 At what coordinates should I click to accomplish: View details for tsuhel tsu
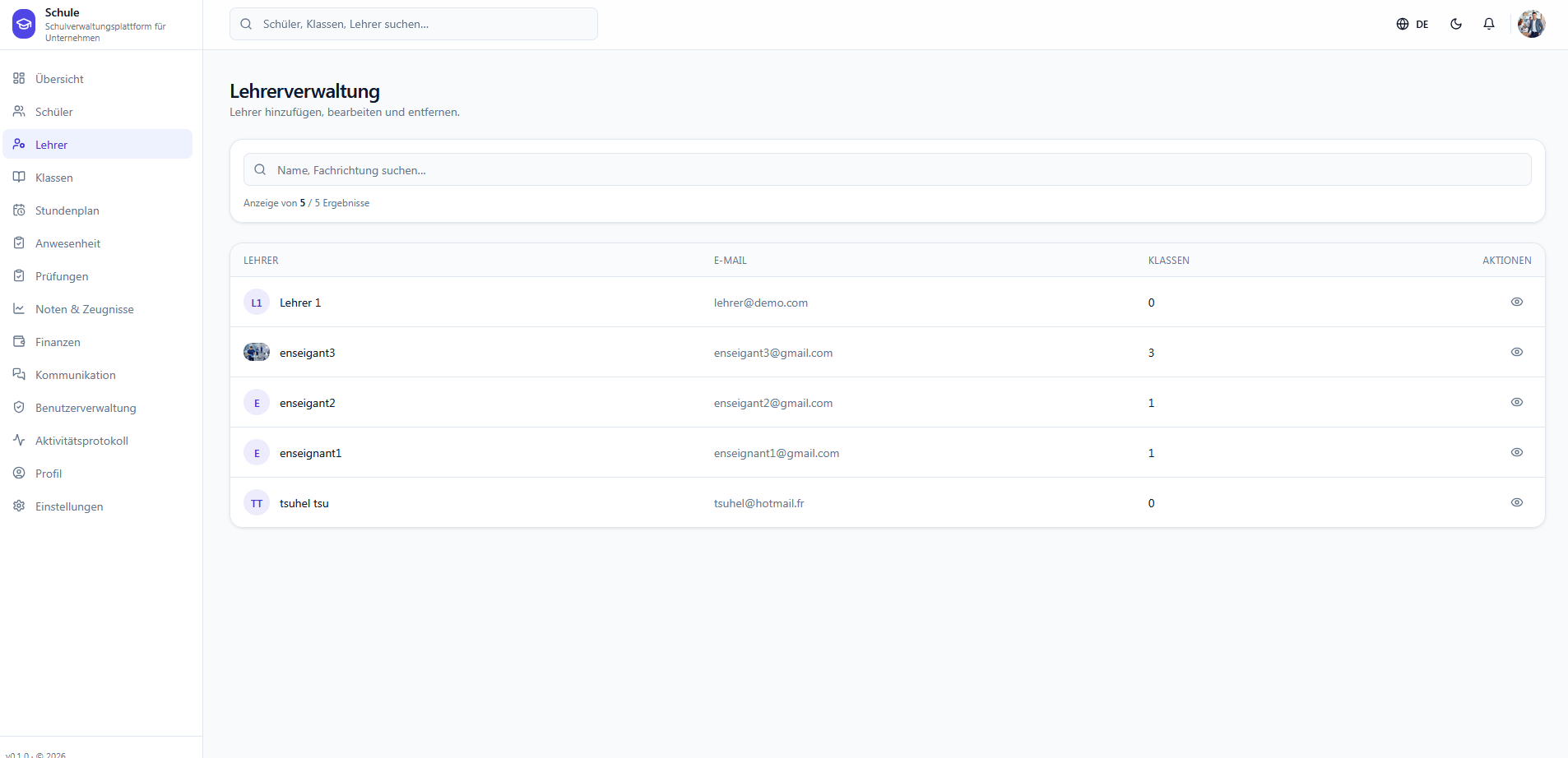click(1517, 502)
